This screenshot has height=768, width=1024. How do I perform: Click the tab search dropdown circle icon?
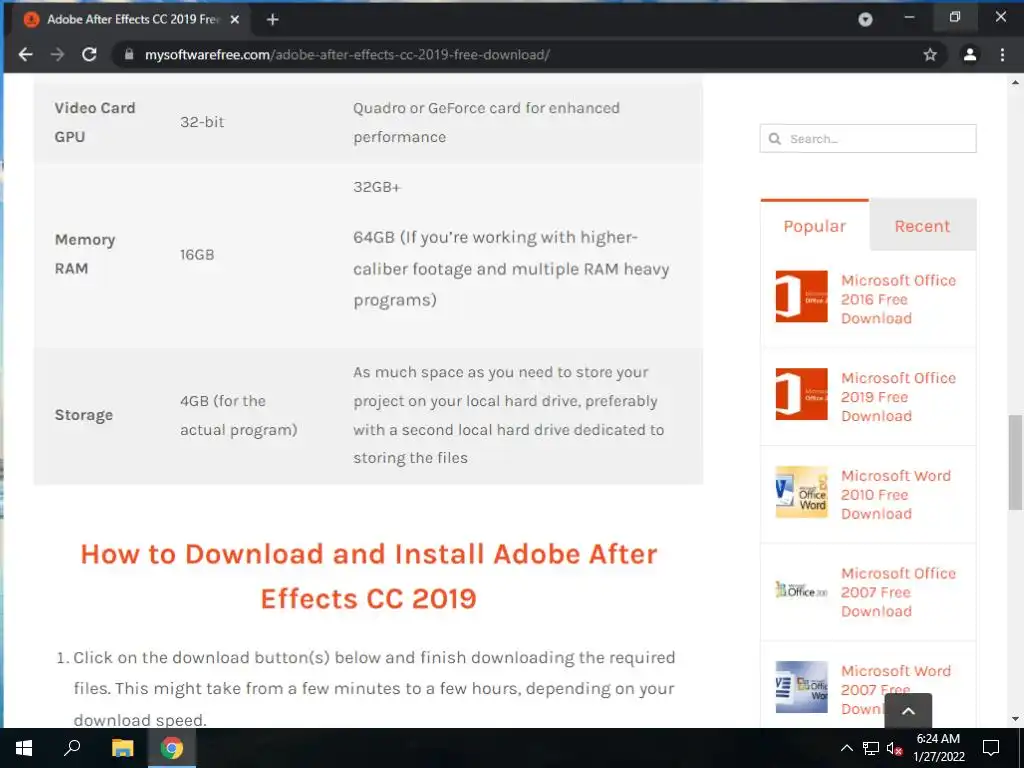point(865,20)
